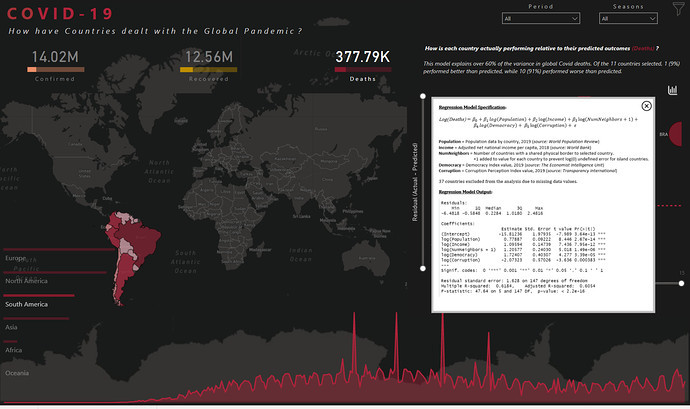
Task: Select the Oceania continent filter
Action: coord(17,373)
